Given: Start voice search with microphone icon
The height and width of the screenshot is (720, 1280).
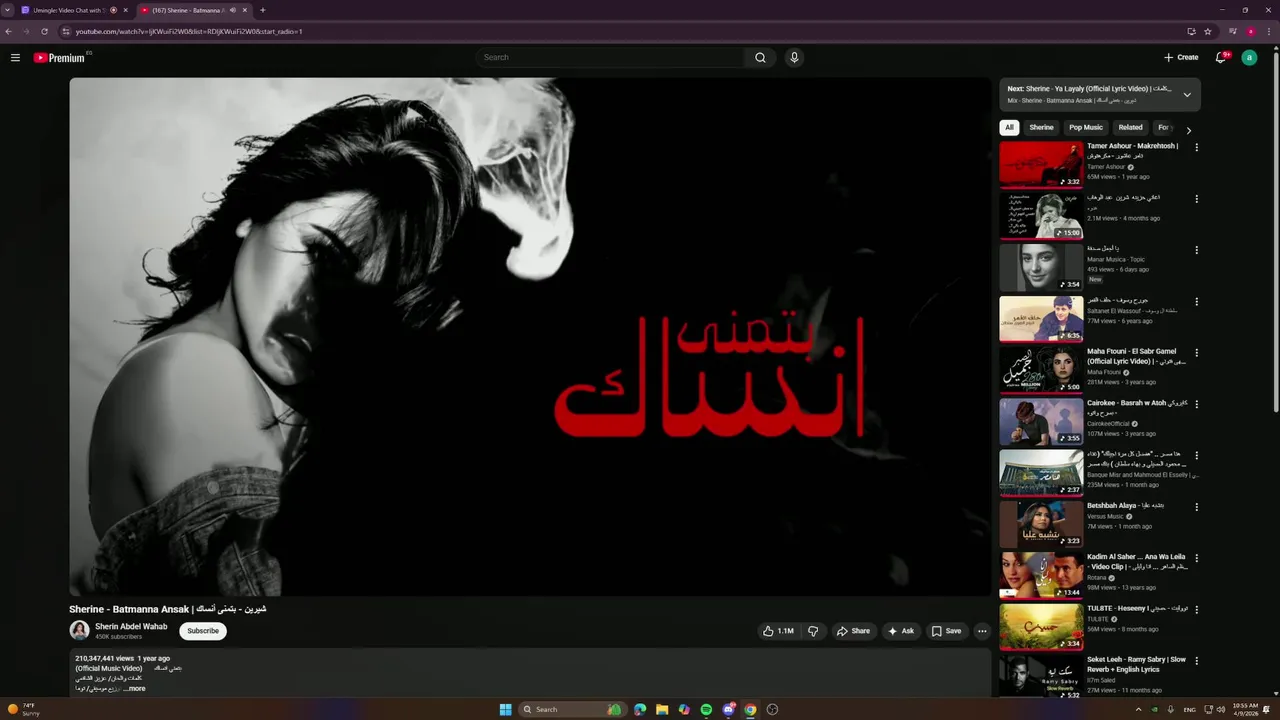Looking at the screenshot, I should pos(794,58).
